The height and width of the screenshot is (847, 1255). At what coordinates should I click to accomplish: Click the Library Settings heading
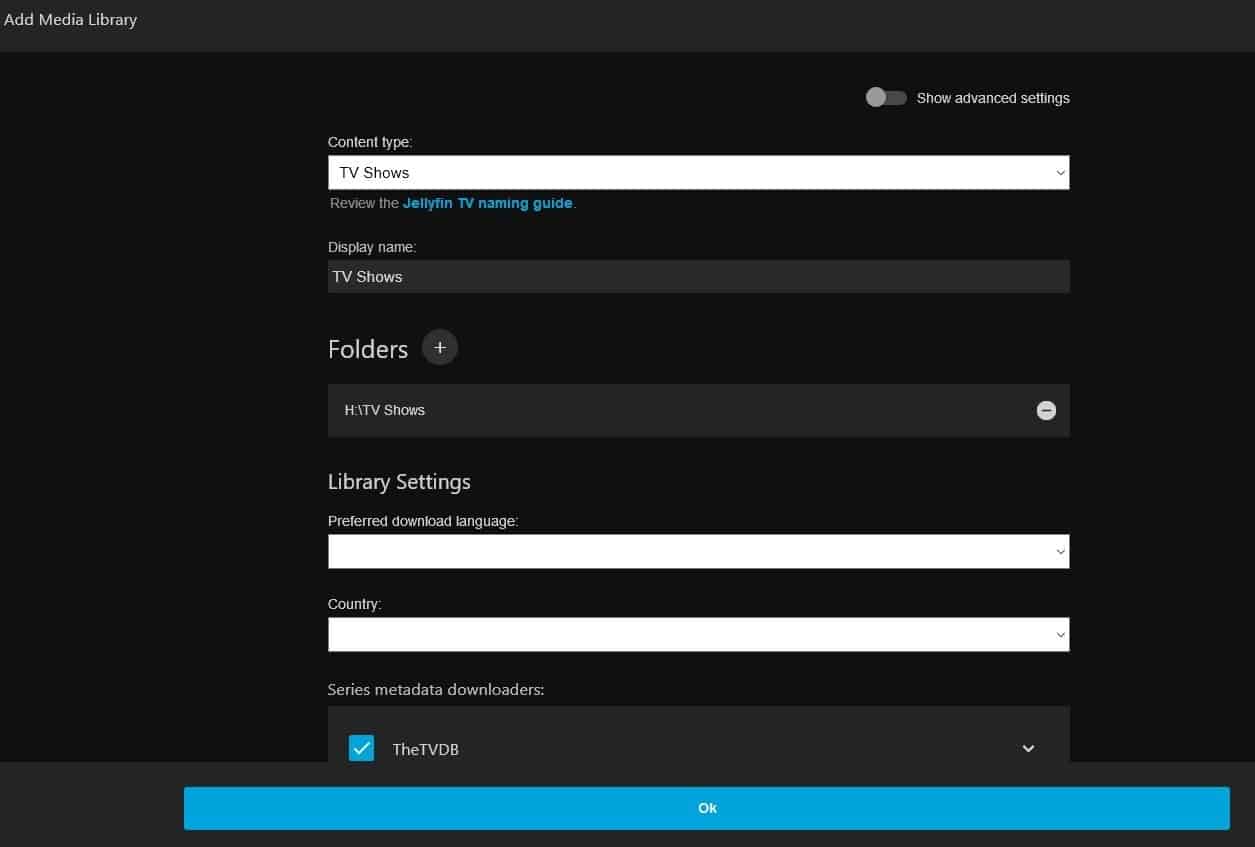click(x=399, y=482)
